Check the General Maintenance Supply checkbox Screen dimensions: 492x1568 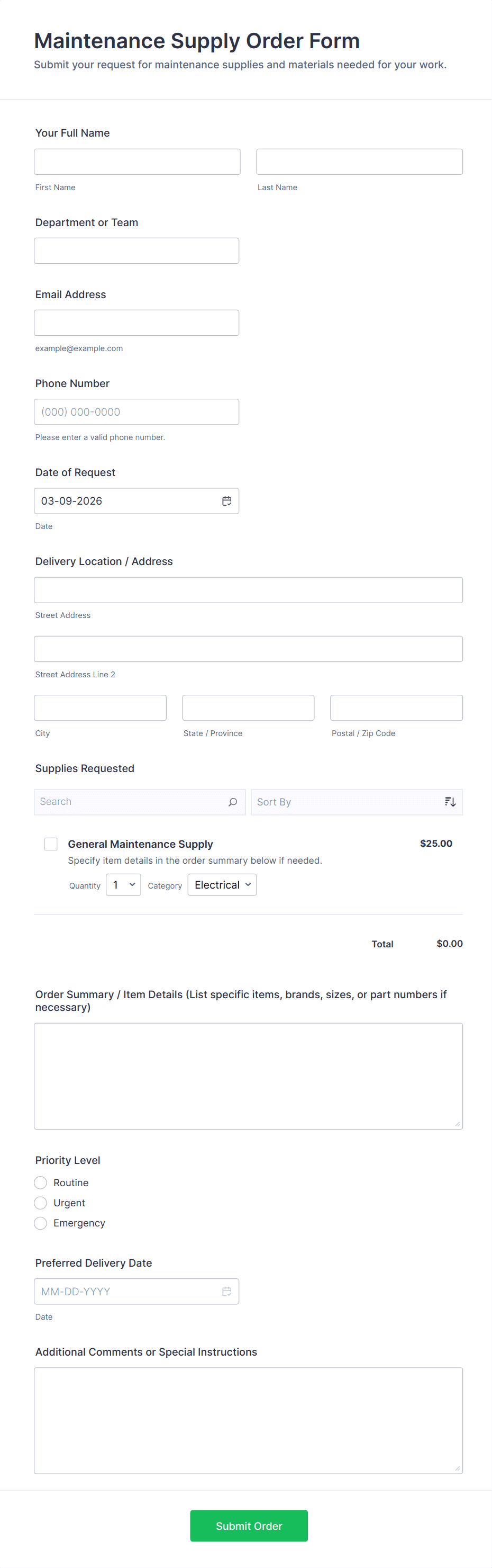click(x=51, y=844)
